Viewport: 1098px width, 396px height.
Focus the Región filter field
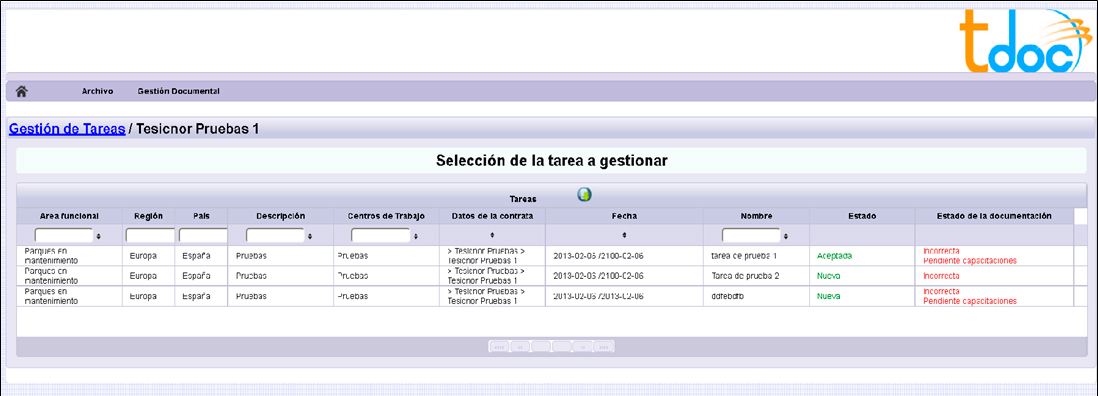pos(150,236)
